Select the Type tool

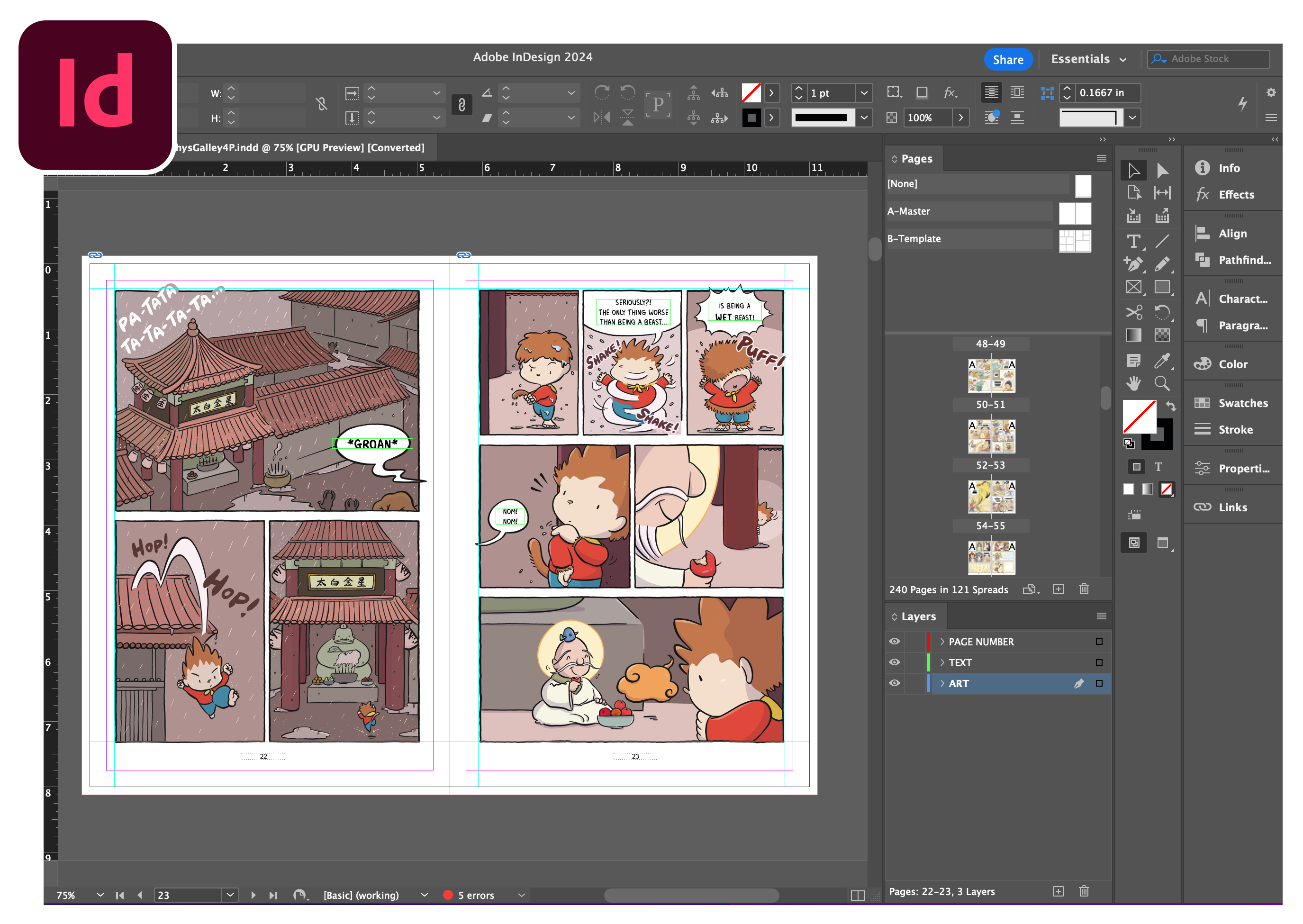pyautogui.click(x=1133, y=242)
